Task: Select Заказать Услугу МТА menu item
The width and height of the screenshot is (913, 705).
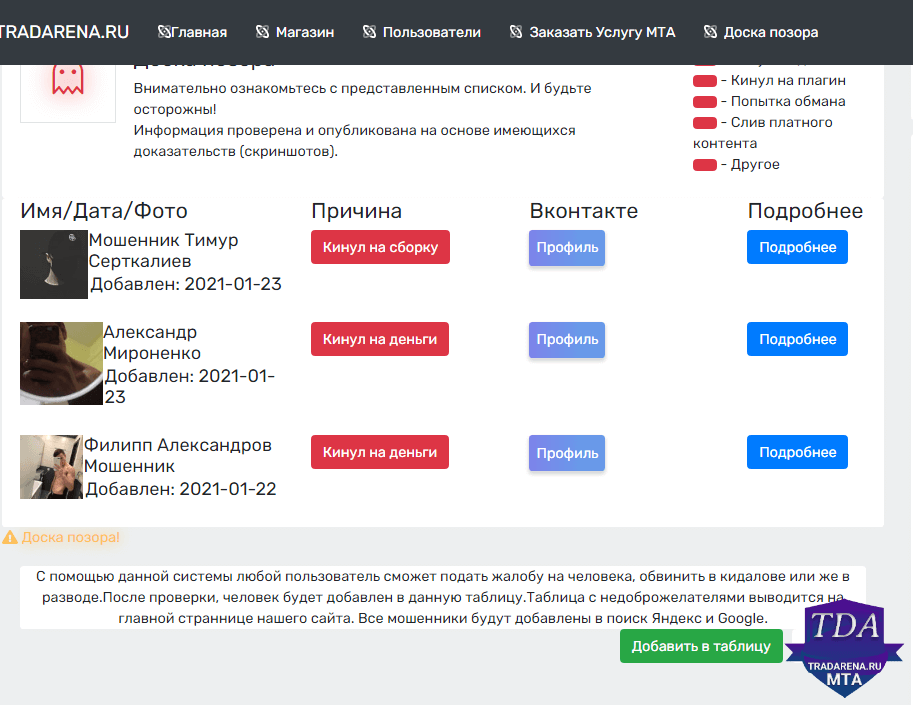Action: coord(602,32)
